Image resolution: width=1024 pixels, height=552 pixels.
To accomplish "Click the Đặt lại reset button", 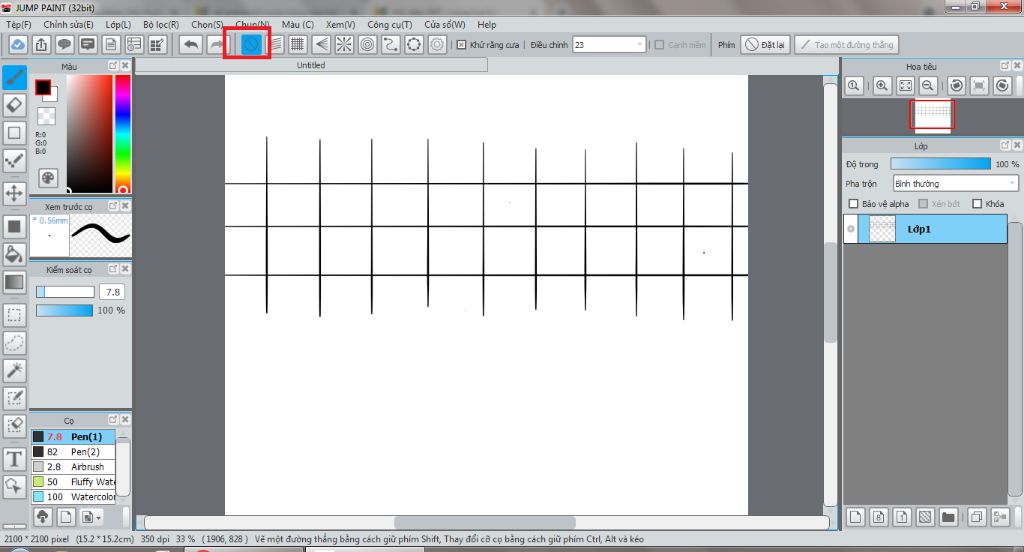I will point(765,45).
